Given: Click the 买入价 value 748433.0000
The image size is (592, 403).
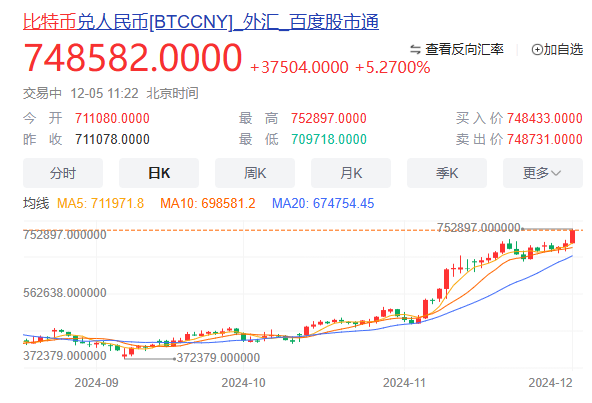Looking at the screenshot, I should pos(544,118).
